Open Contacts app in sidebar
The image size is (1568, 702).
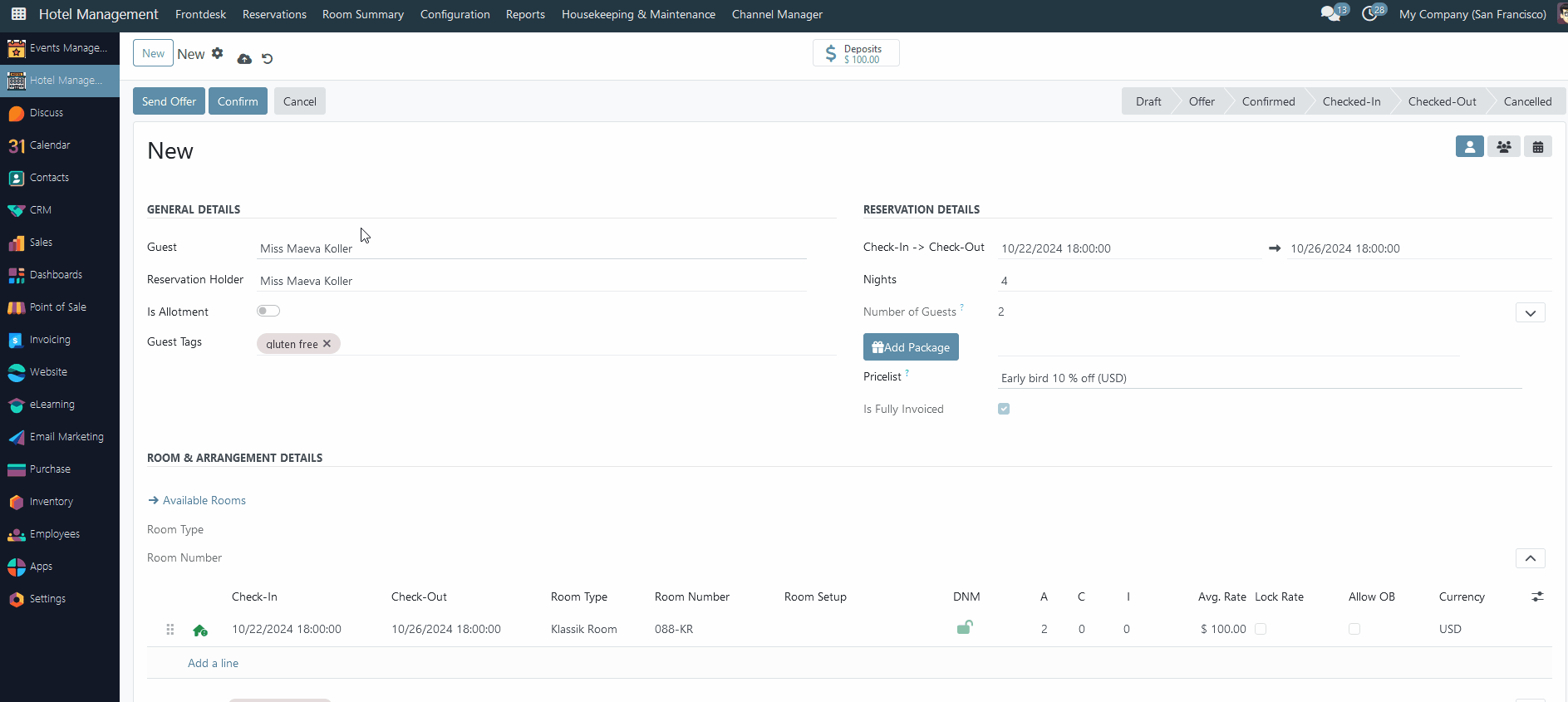[59, 178]
